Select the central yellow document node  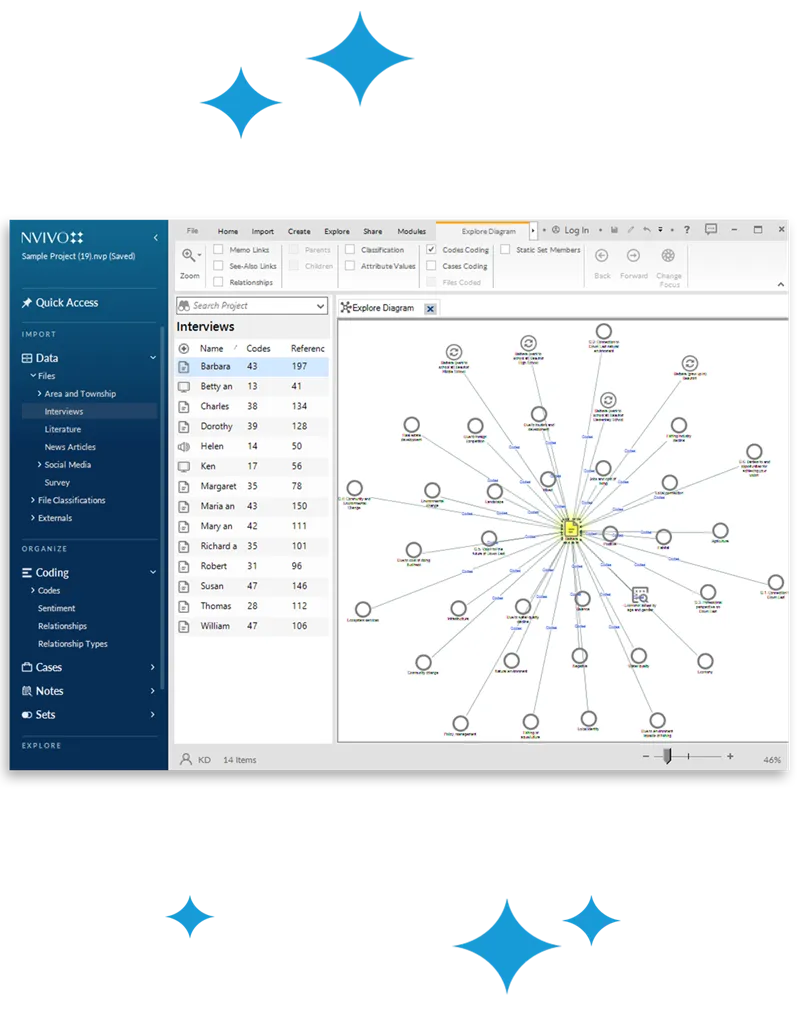pyautogui.click(x=571, y=528)
